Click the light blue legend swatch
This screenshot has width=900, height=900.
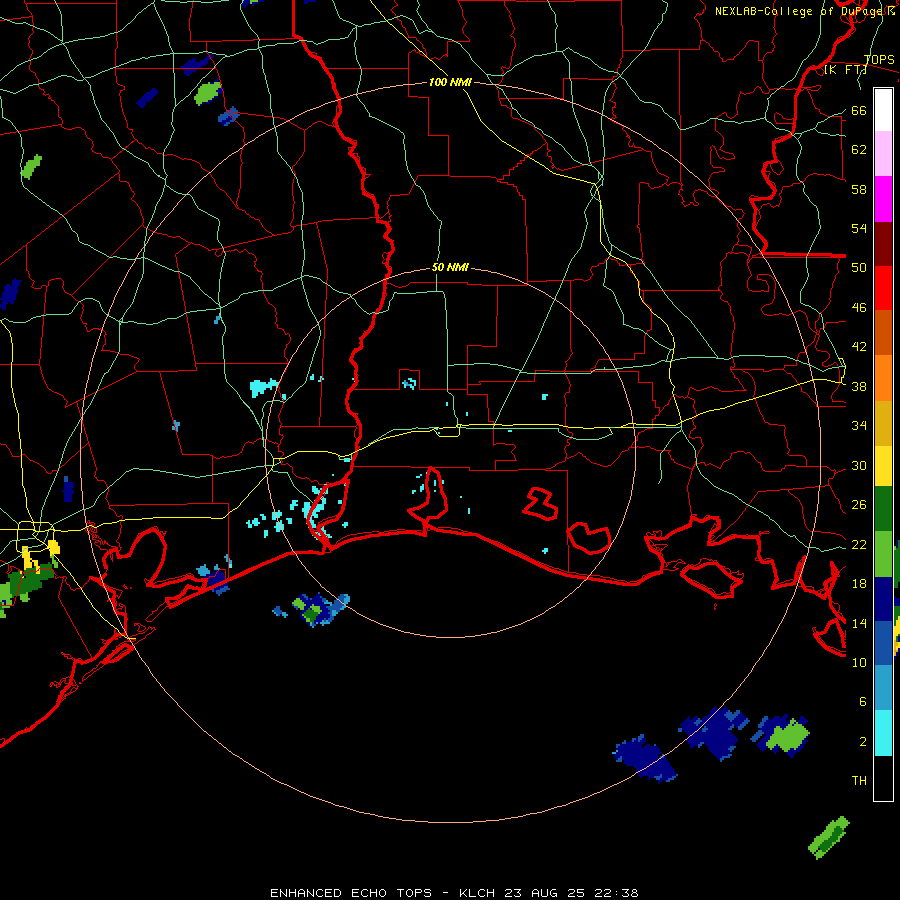(x=883, y=687)
